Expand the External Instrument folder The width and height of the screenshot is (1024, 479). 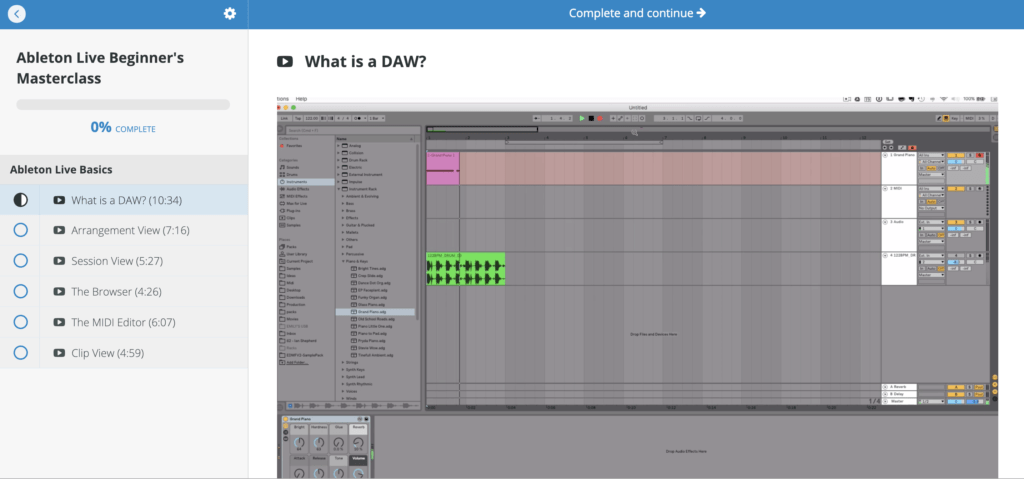(338, 174)
